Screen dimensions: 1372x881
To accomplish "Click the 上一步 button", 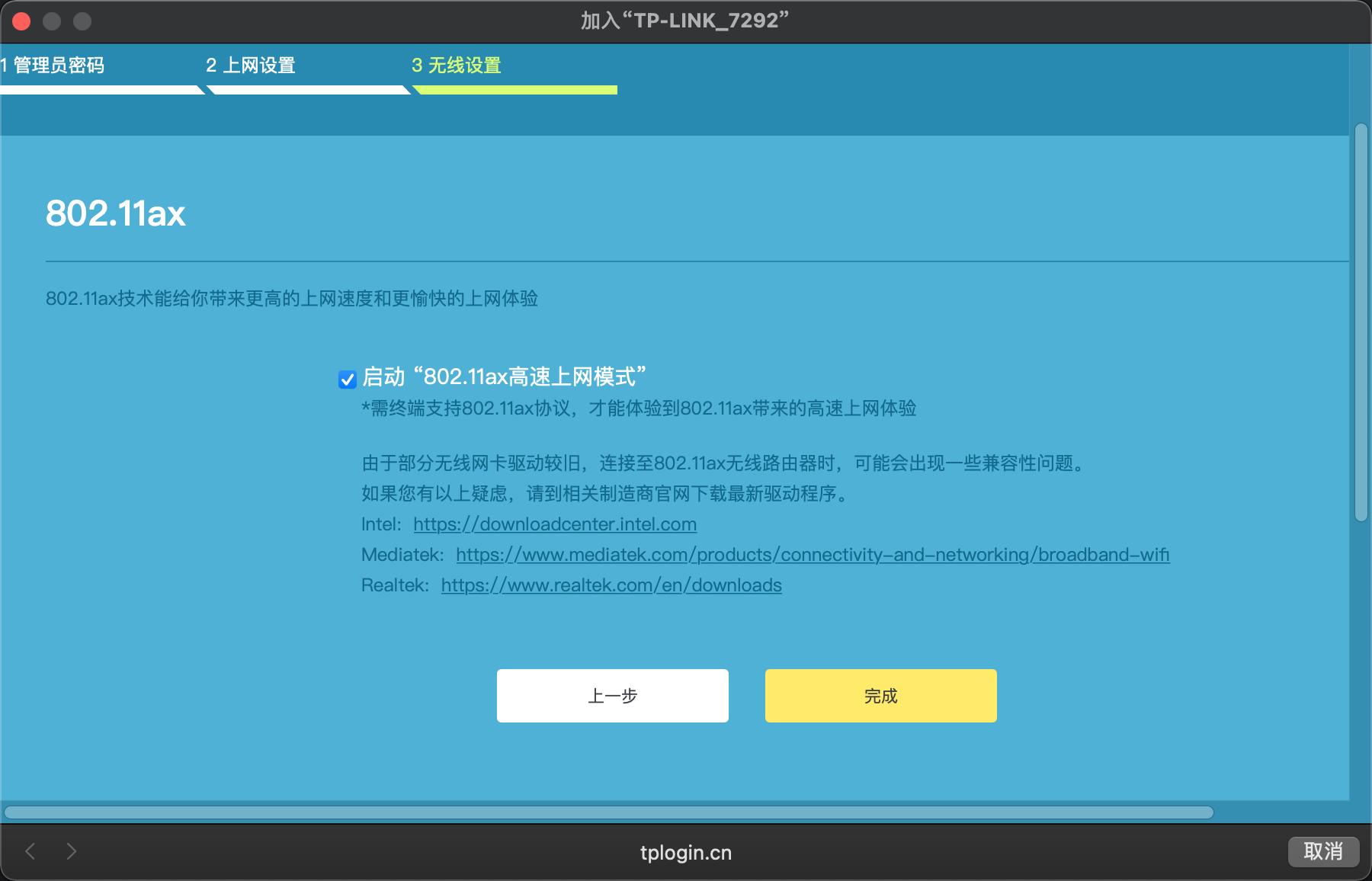I will [x=612, y=695].
